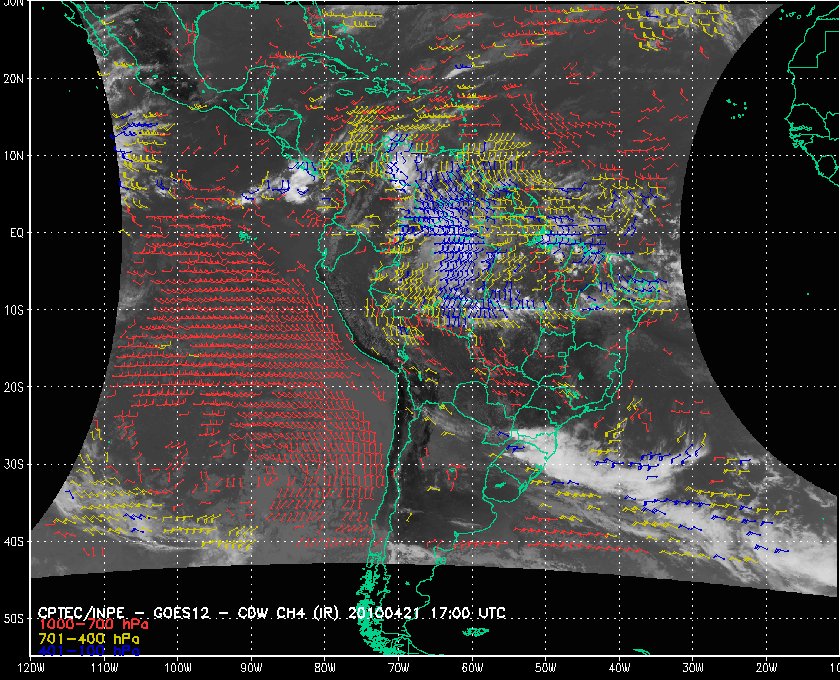Click the blue 401-100 hPa legend entry
Image resolution: width=840 pixels, height=680 pixels.
pyautogui.click(x=88, y=651)
